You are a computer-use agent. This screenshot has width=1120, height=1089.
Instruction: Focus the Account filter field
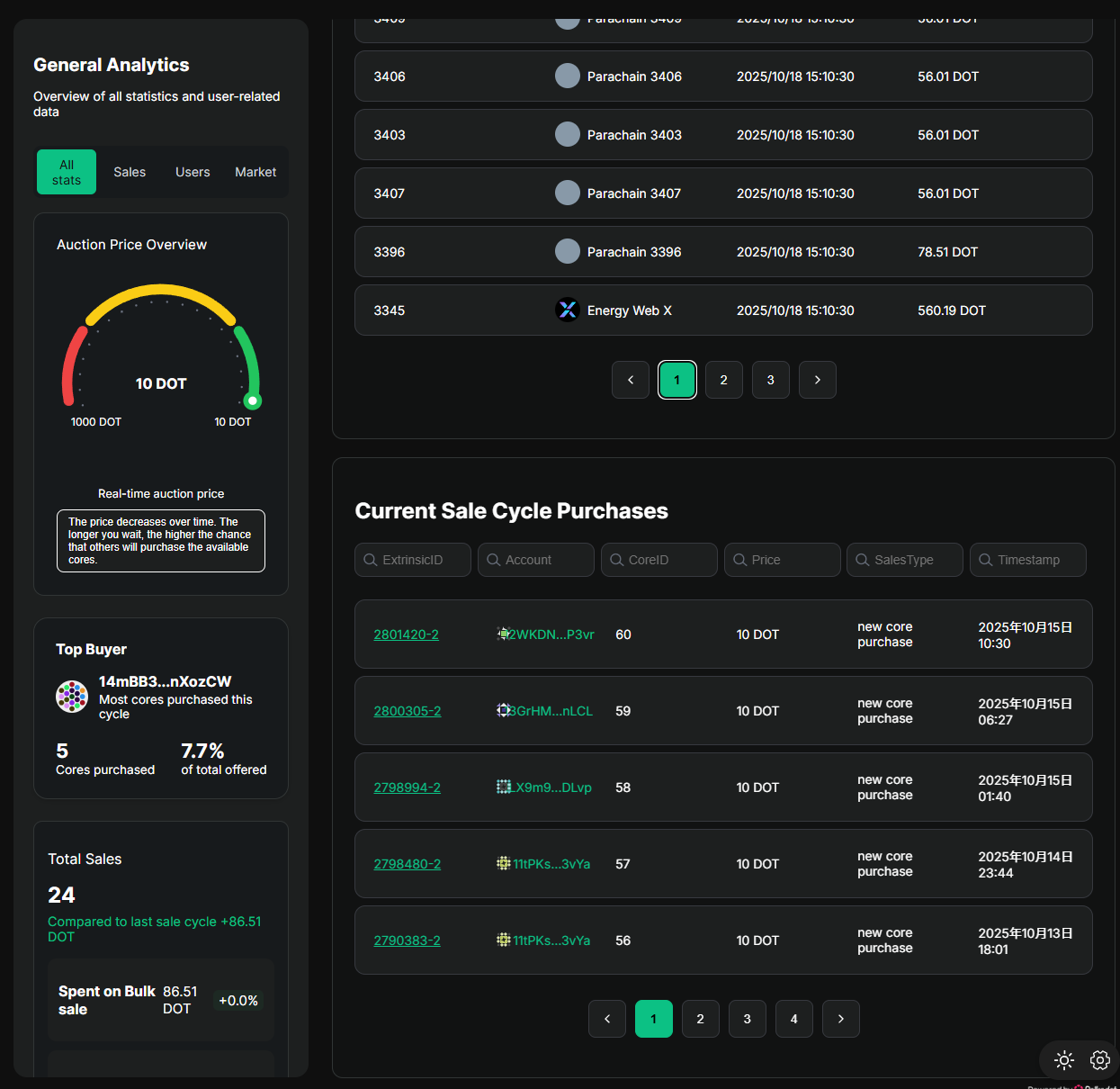pyautogui.click(x=536, y=560)
